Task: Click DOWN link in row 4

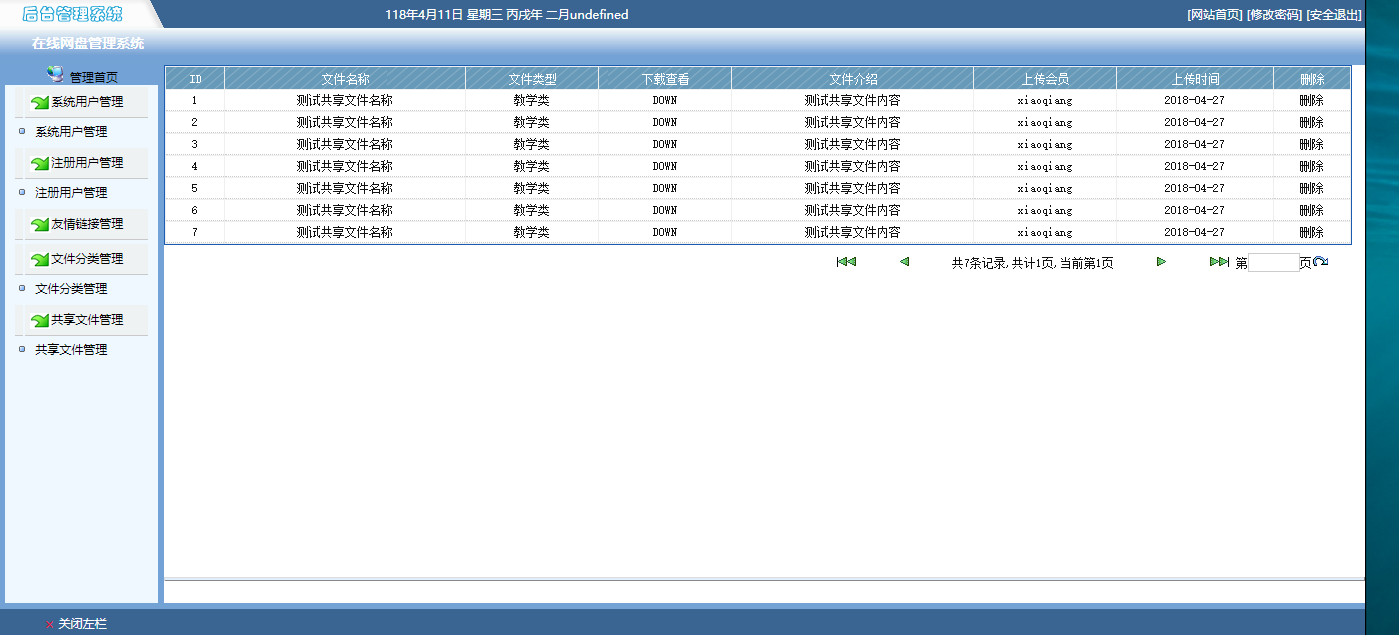Action: pyautogui.click(x=665, y=167)
